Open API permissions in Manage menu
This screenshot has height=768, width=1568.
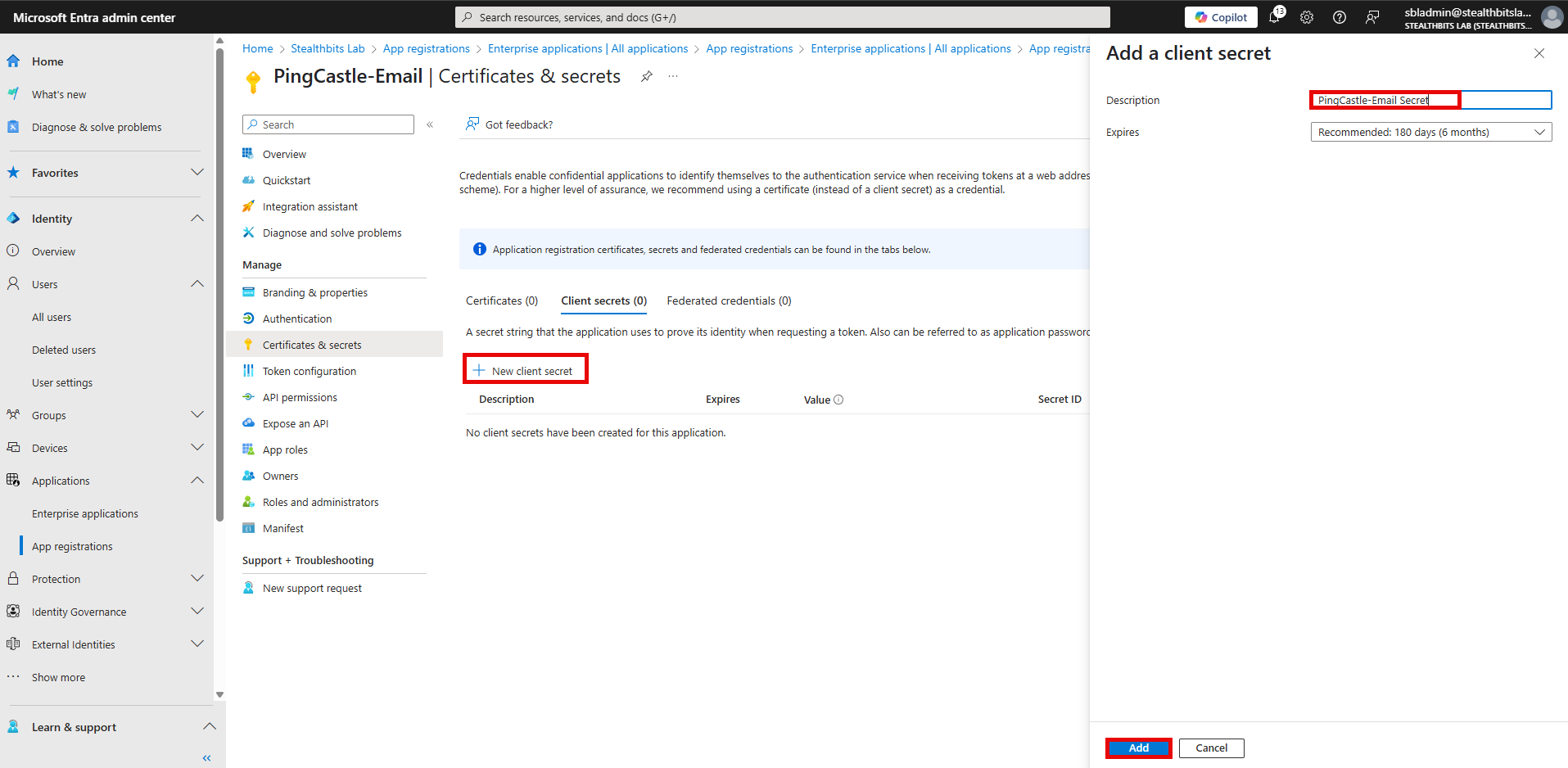[300, 397]
